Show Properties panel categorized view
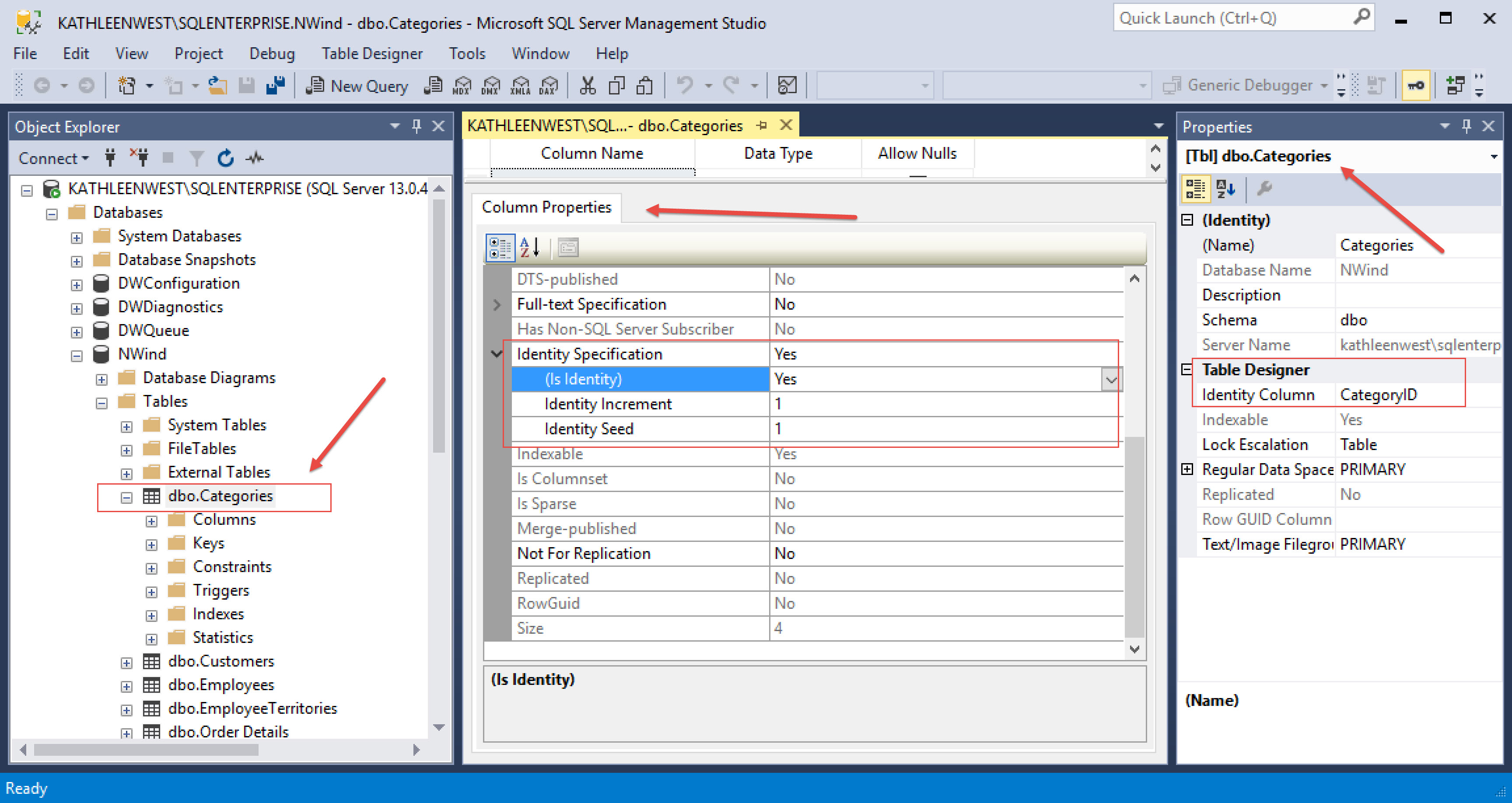1512x803 pixels. tap(1196, 189)
